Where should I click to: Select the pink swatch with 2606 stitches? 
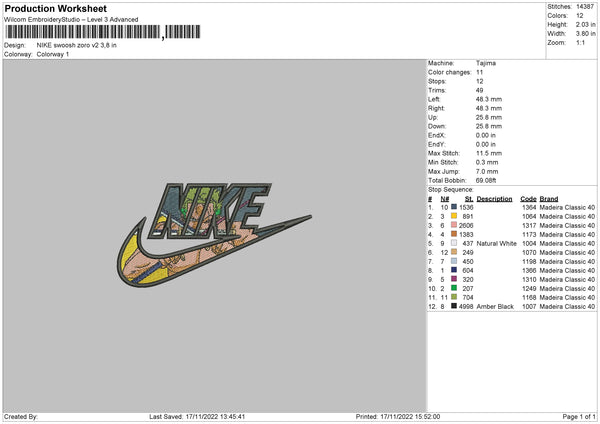coord(454,225)
